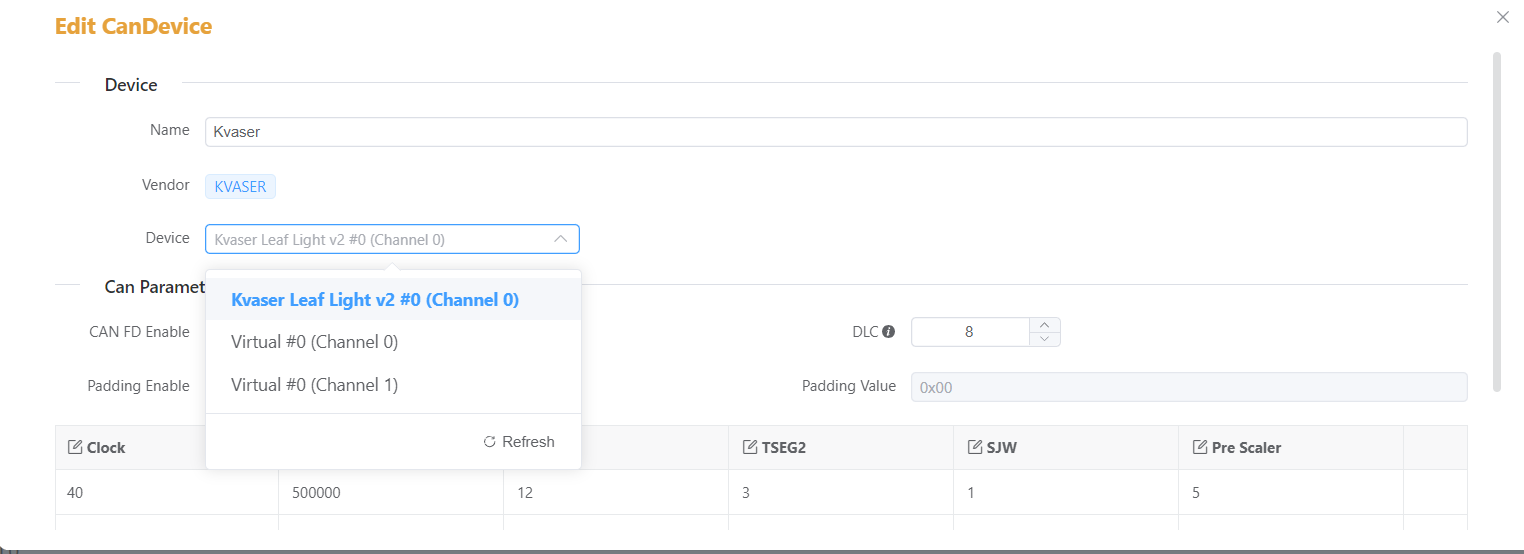1524x554 pixels.
Task: Click the refresh icon in device dropdown
Action: tap(489, 442)
